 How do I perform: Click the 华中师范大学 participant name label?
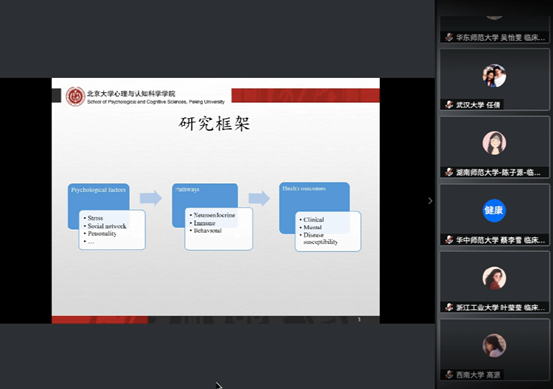click(500, 240)
